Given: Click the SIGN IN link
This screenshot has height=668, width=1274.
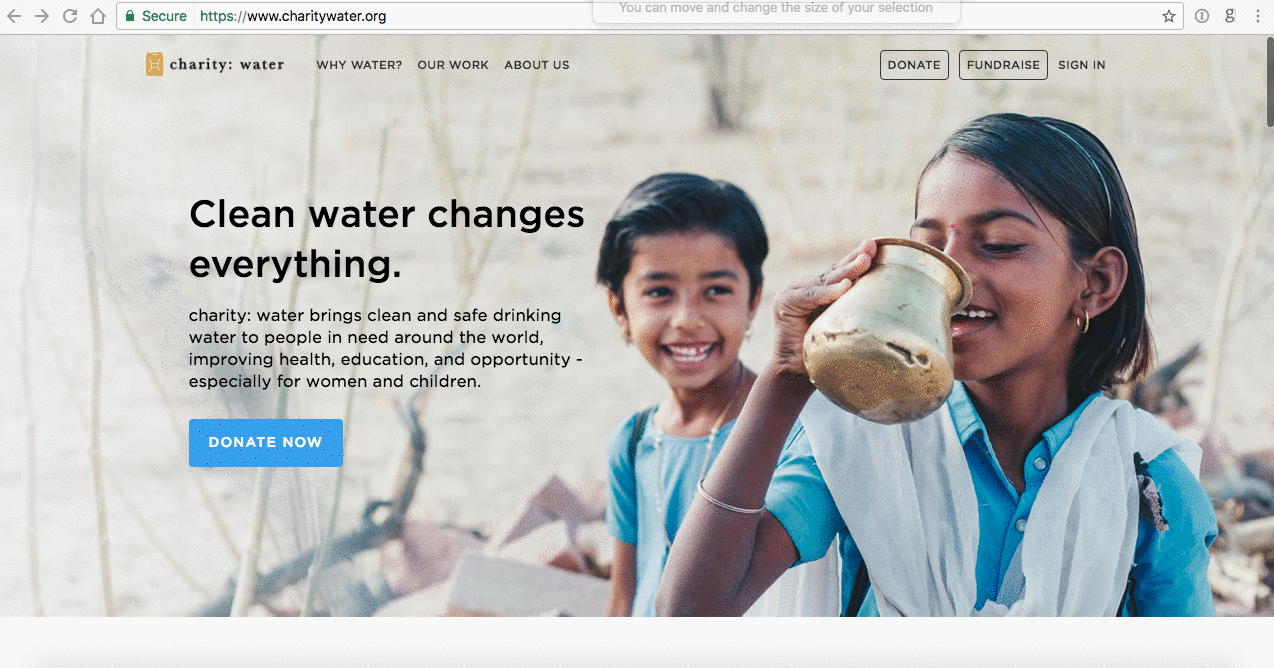Looking at the screenshot, I should click(x=1082, y=65).
